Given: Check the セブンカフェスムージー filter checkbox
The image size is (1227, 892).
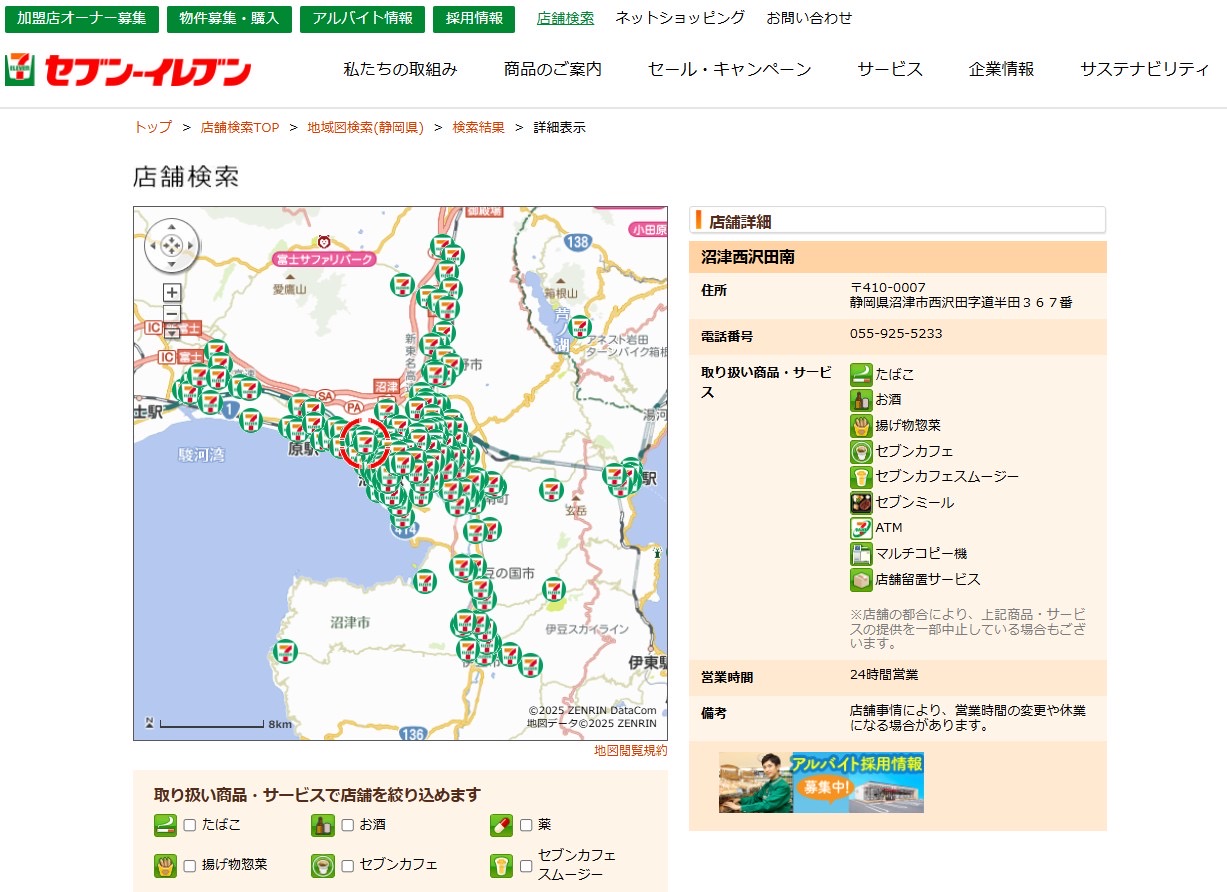Looking at the screenshot, I should [526, 866].
